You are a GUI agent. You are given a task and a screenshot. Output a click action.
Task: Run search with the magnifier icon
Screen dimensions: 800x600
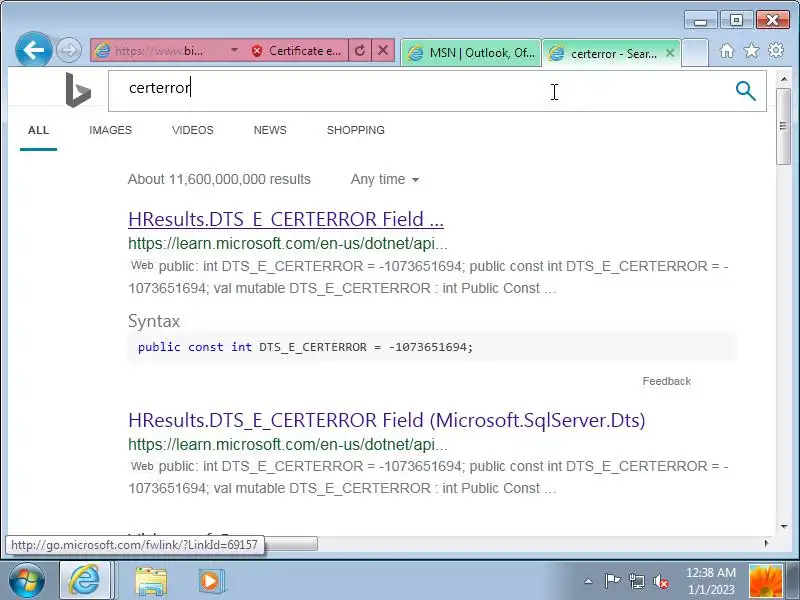click(745, 91)
